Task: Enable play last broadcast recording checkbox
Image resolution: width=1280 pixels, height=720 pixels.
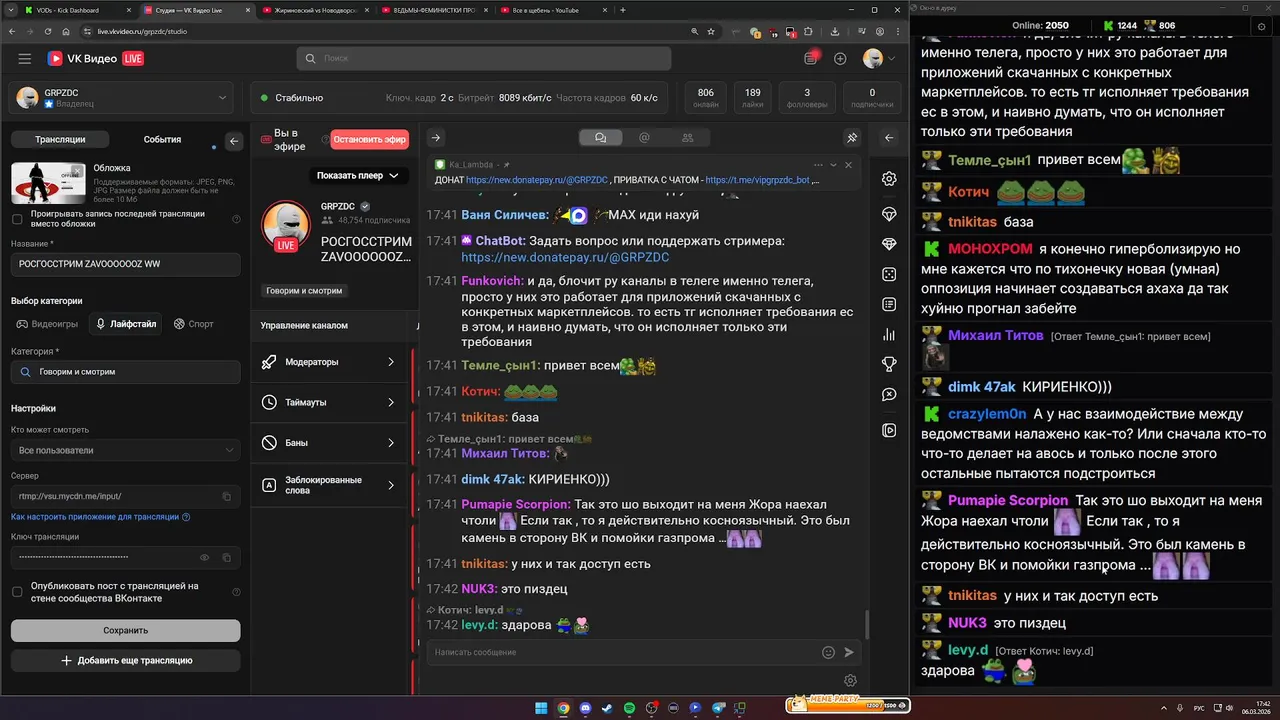Action: point(17,219)
